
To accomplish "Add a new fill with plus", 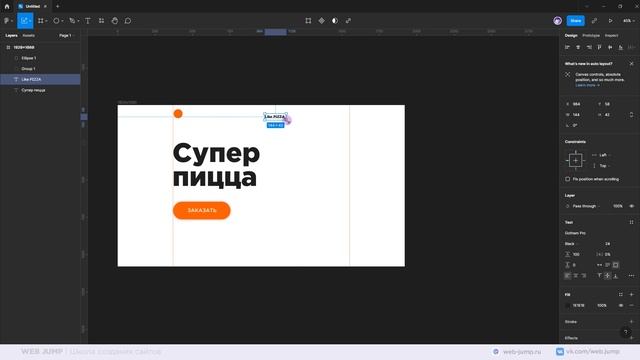I will click(631, 294).
